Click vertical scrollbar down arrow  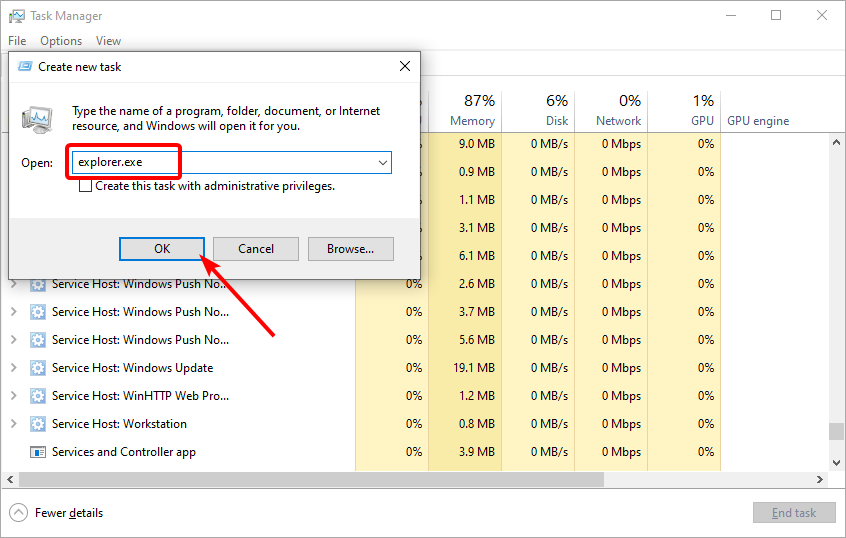[836, 462]
